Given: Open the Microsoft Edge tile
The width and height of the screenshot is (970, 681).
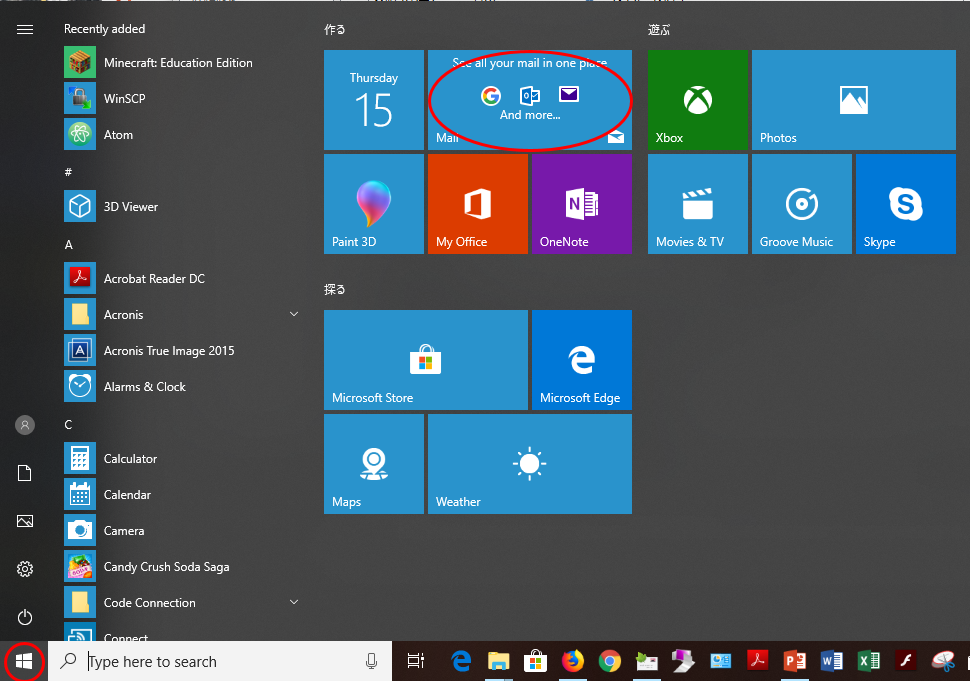Looking at the screenshot, I should pyautogui.click(x=582, y=359).
